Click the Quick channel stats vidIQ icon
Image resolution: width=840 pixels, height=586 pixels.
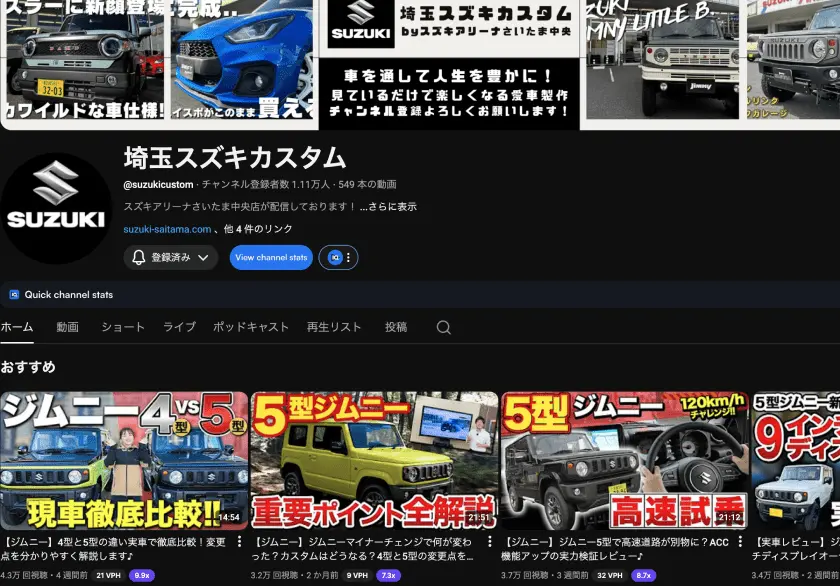click(x=14, y=295)
